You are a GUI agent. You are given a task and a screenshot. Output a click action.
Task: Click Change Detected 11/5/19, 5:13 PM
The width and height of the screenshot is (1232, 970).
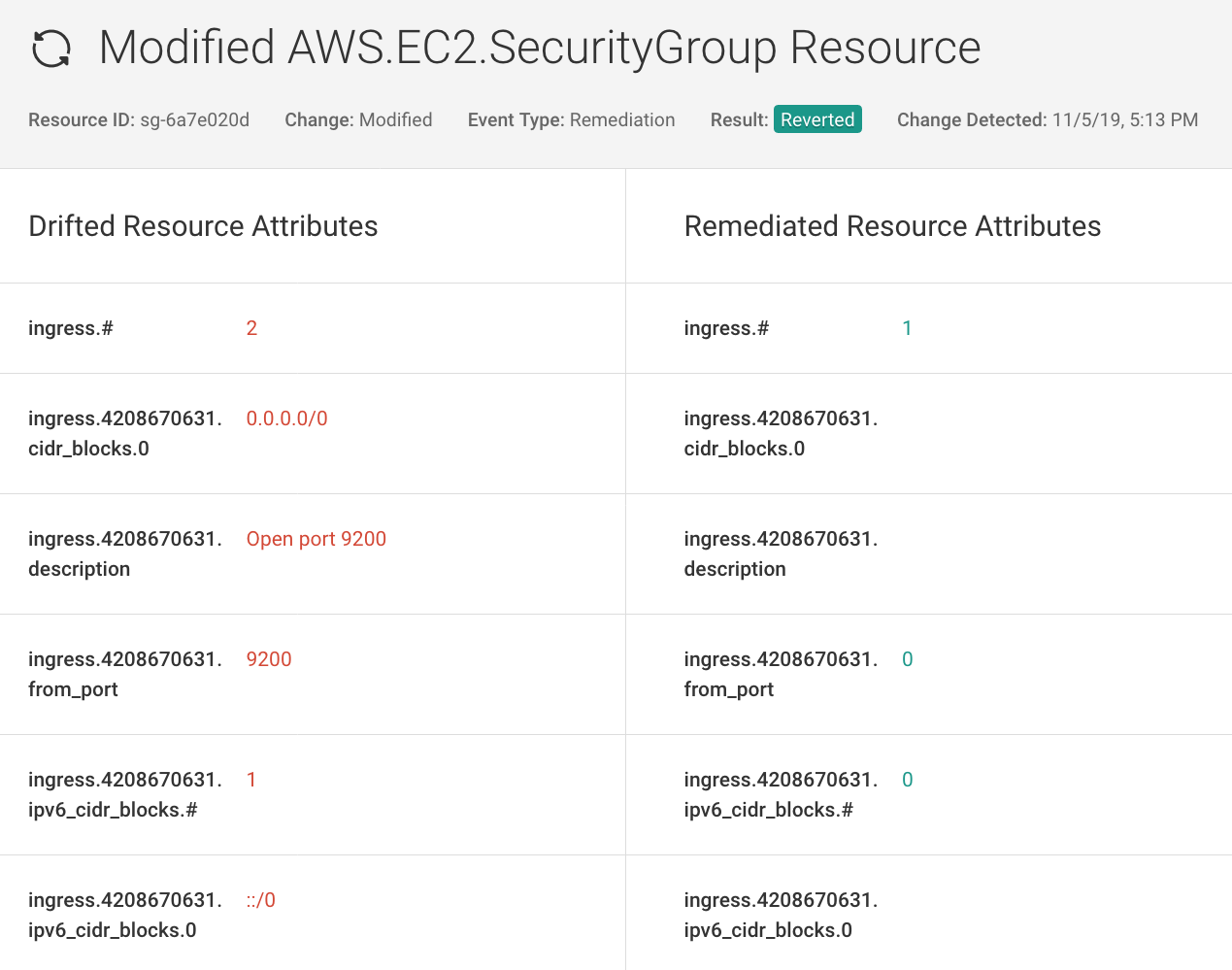[x=1048, y=119]
